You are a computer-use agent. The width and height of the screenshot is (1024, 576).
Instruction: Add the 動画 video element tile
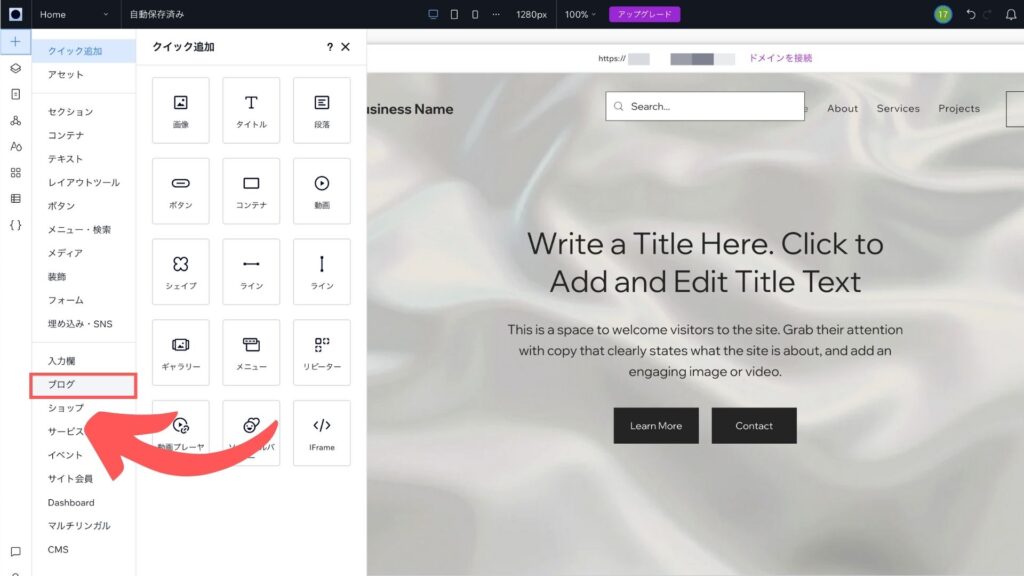322,191
